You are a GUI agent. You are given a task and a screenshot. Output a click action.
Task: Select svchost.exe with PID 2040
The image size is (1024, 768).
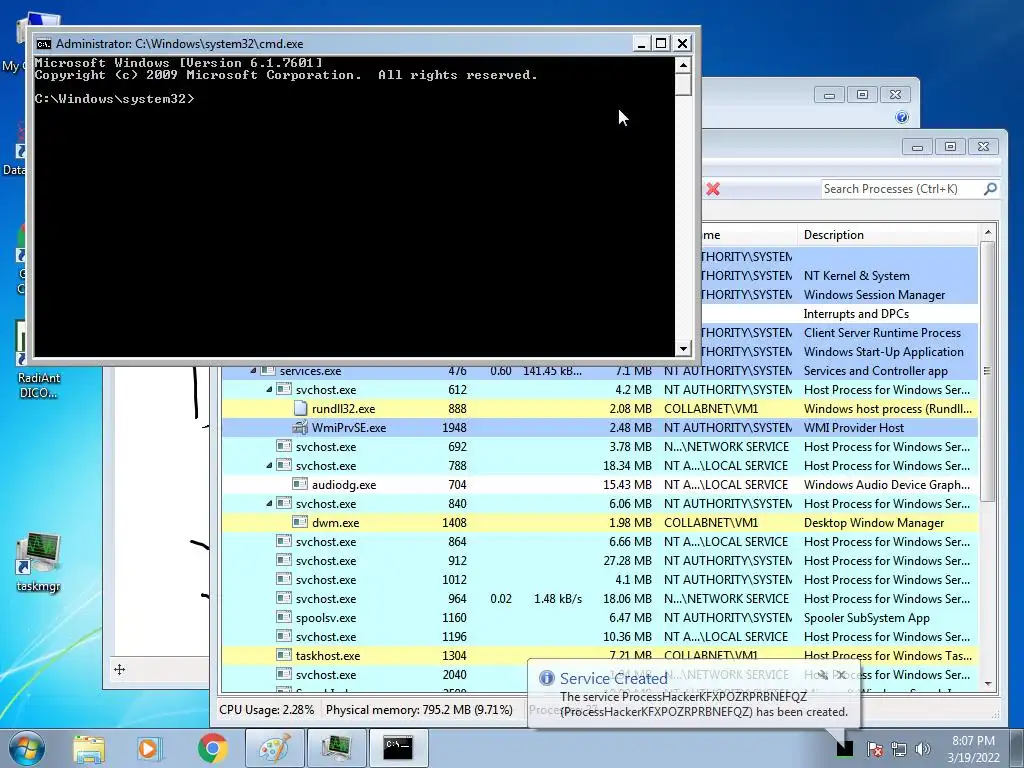coord(600,675)
